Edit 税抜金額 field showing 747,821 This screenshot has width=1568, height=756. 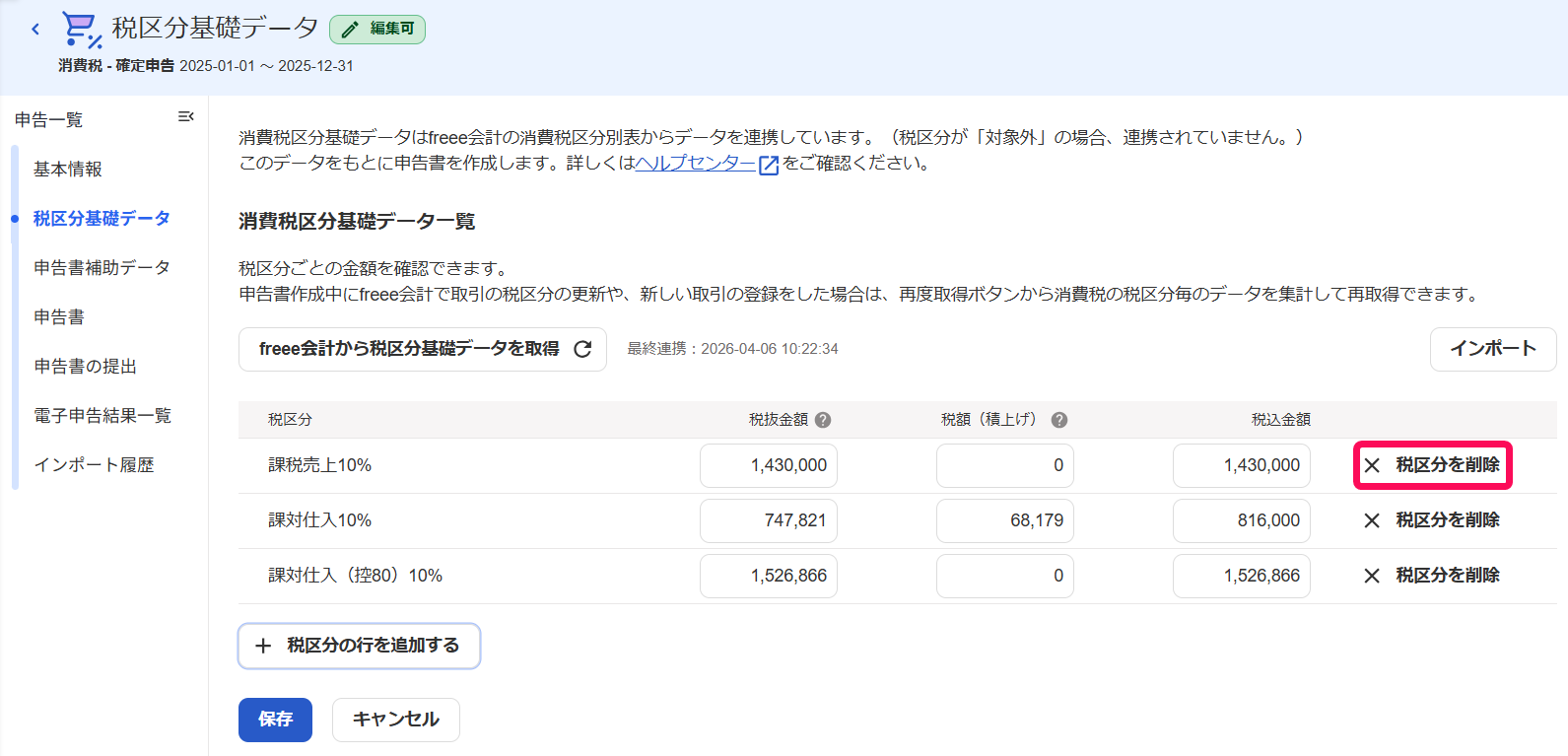(x=769, y=520)
